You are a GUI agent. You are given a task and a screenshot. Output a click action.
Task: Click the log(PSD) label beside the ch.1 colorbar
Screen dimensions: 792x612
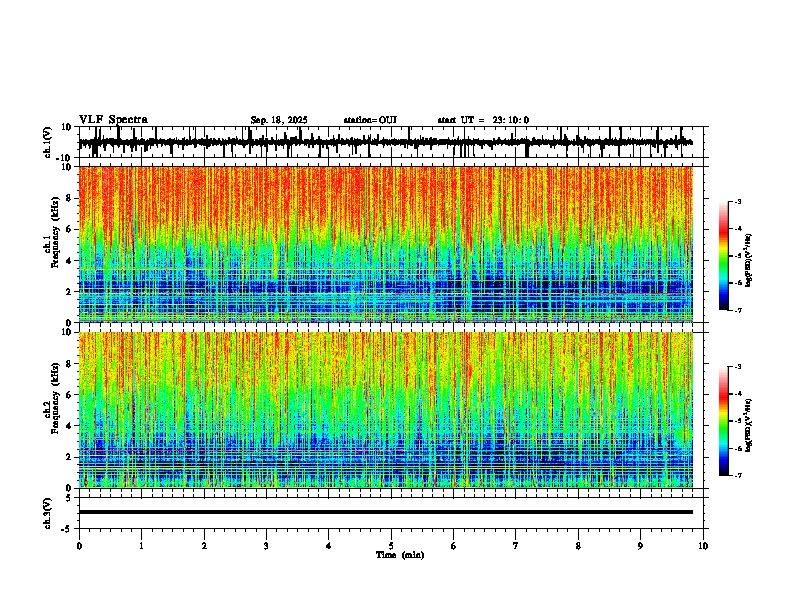(749, 261)
